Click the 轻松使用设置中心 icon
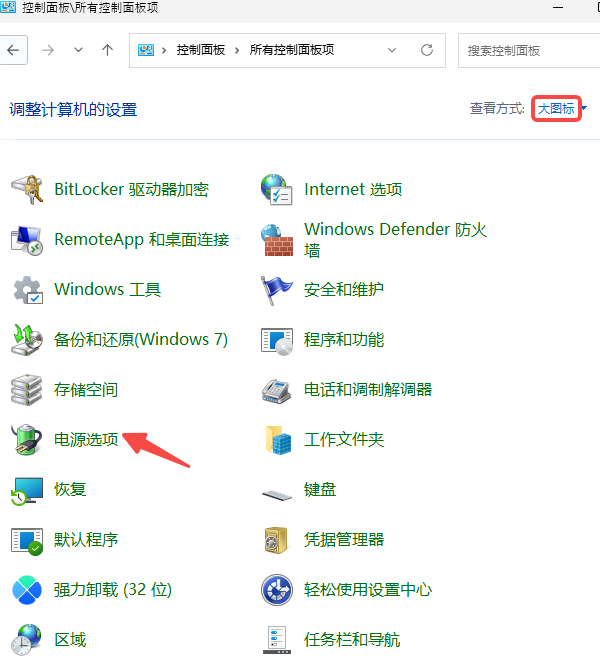 tap(277, 590)
